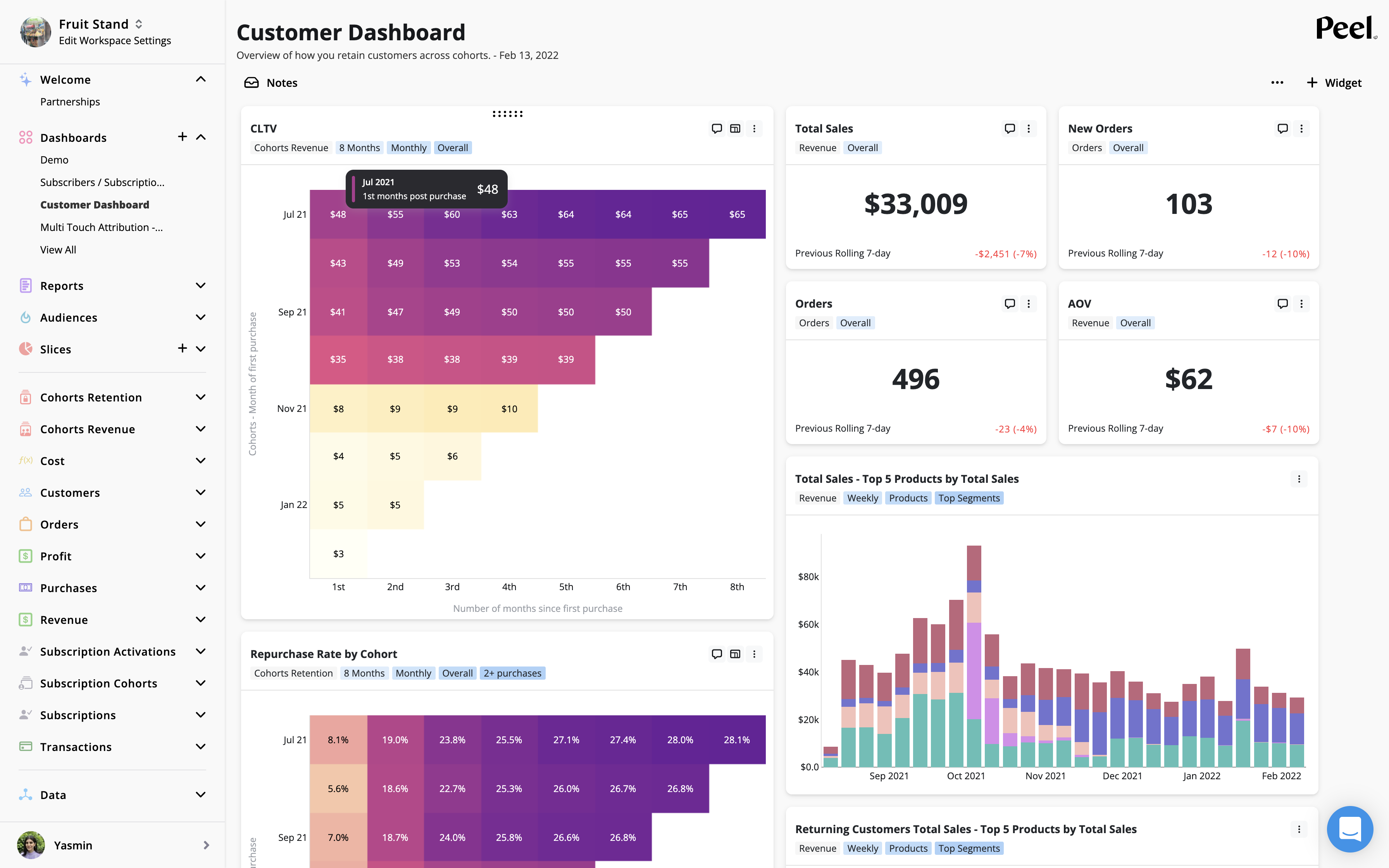Click AOV widget comment icon
The width and height of the screenshot is (1389, 868).
1282,304
